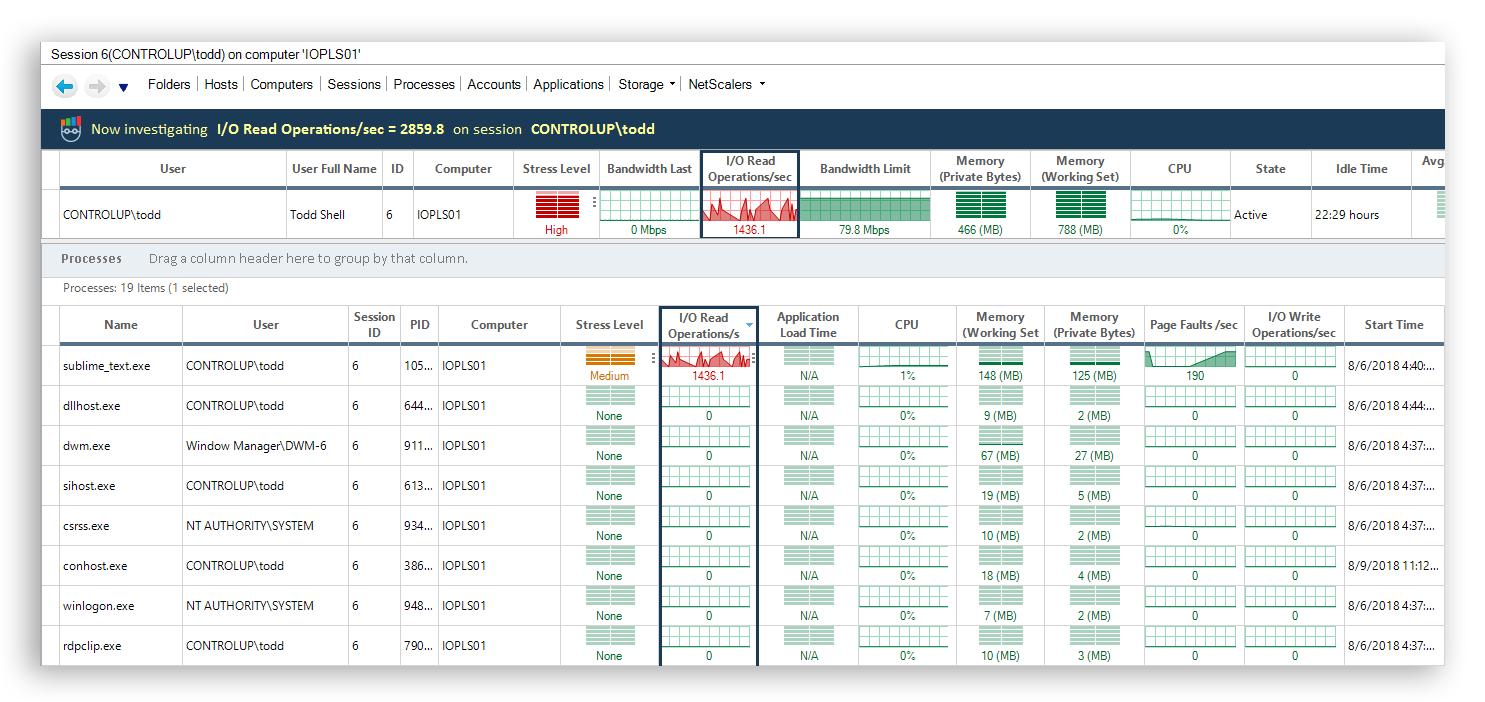Click the red High stress level indicator
1485x702 pixels.
click(x=556, y=207)
